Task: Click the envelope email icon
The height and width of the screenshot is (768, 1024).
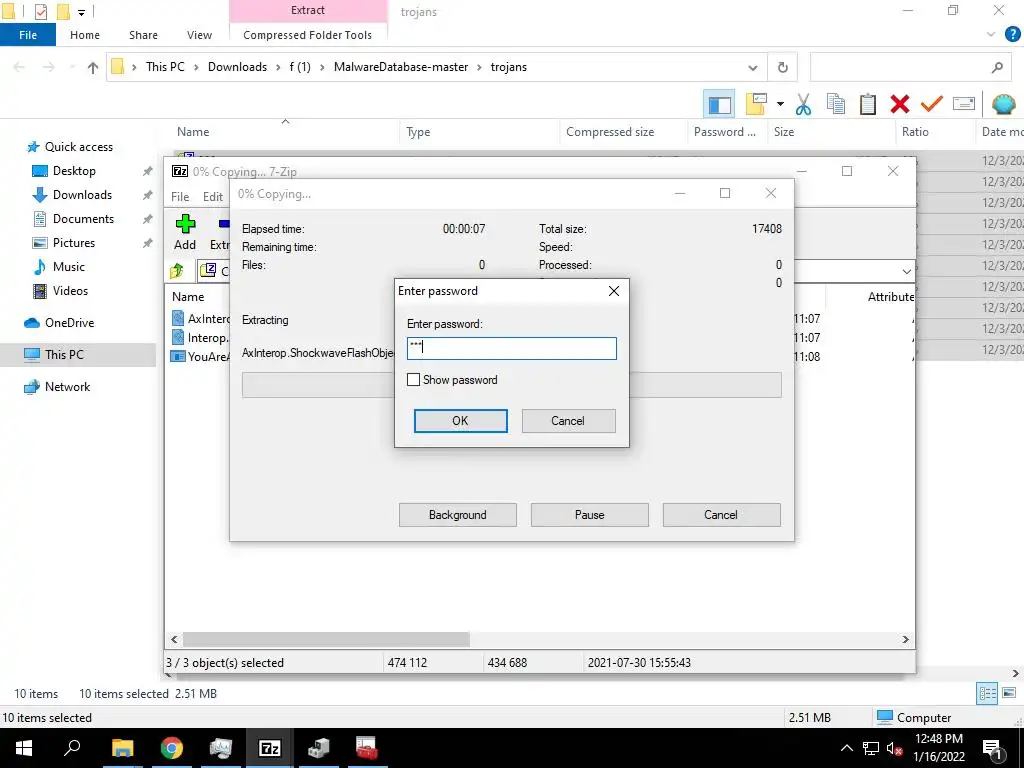Action: (964, 104)
